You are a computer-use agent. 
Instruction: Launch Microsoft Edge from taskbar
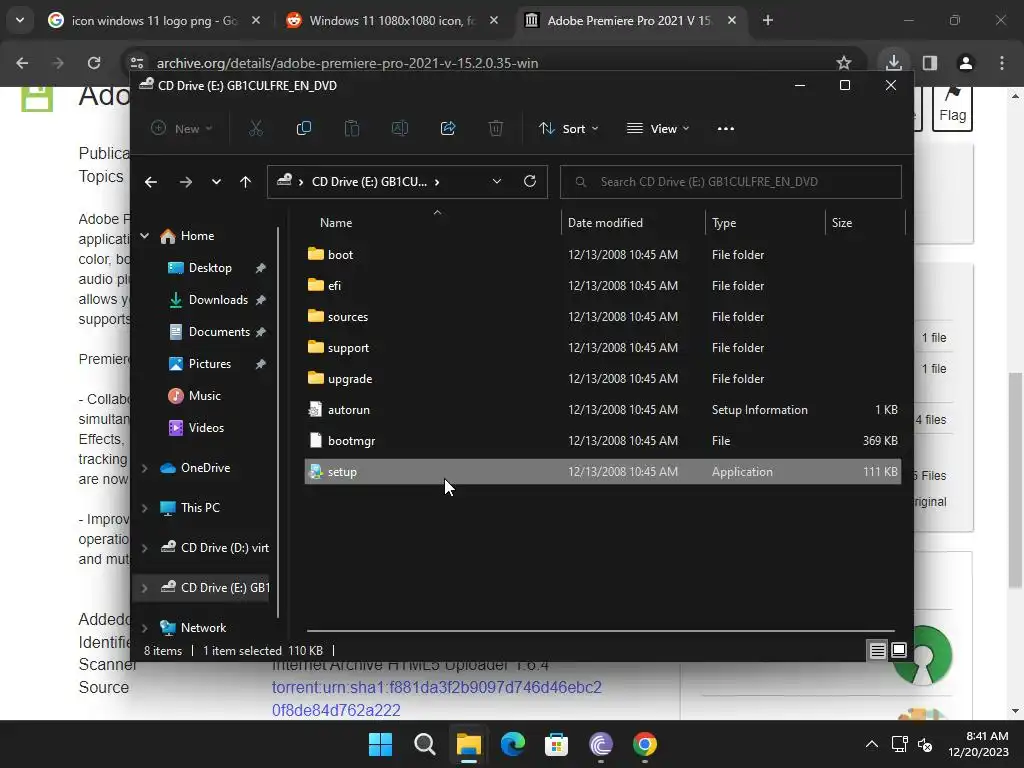(x=513, y=744)
